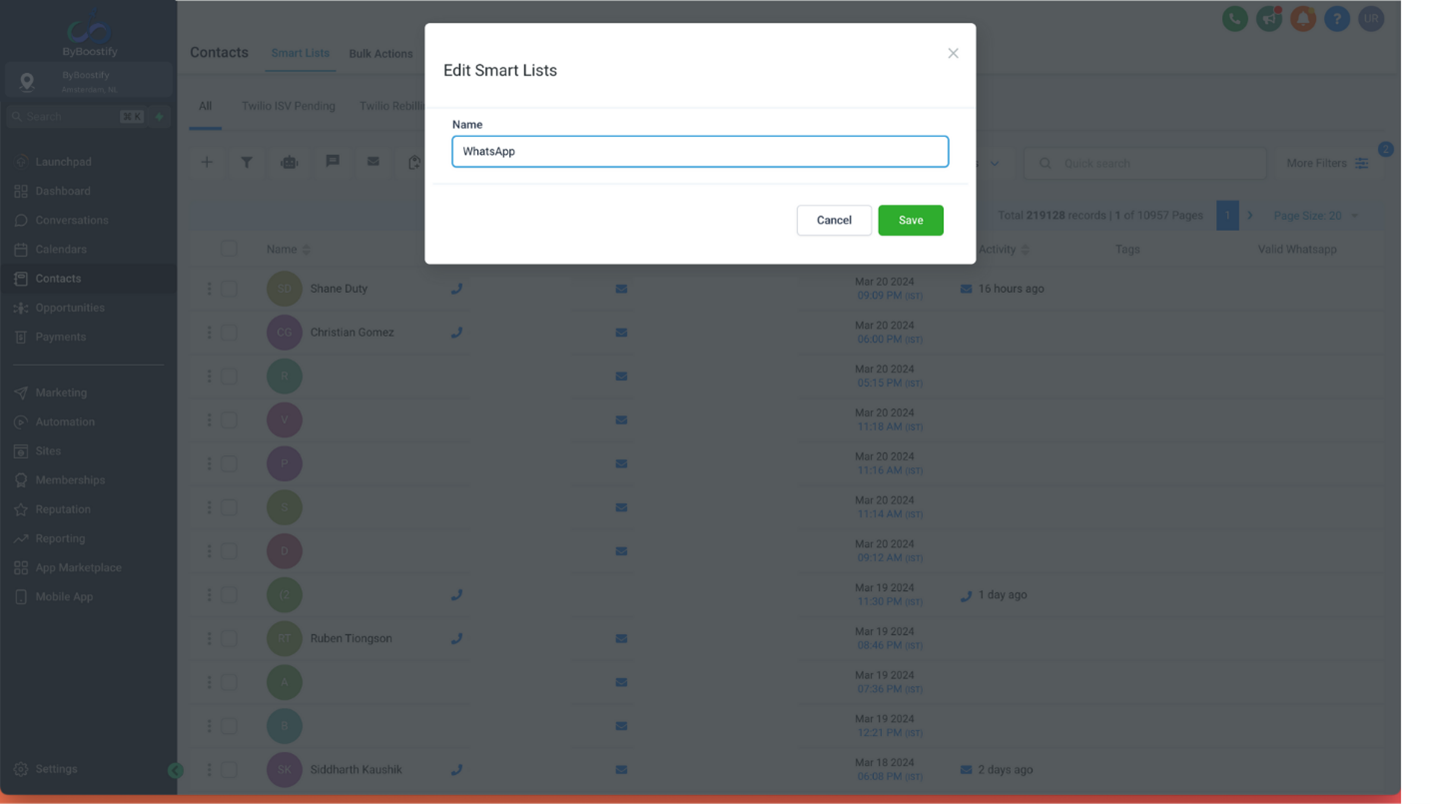Open Dashboard in the sidebar
The width and height of the screenshot is (1430, 804).
click(63, 191)
